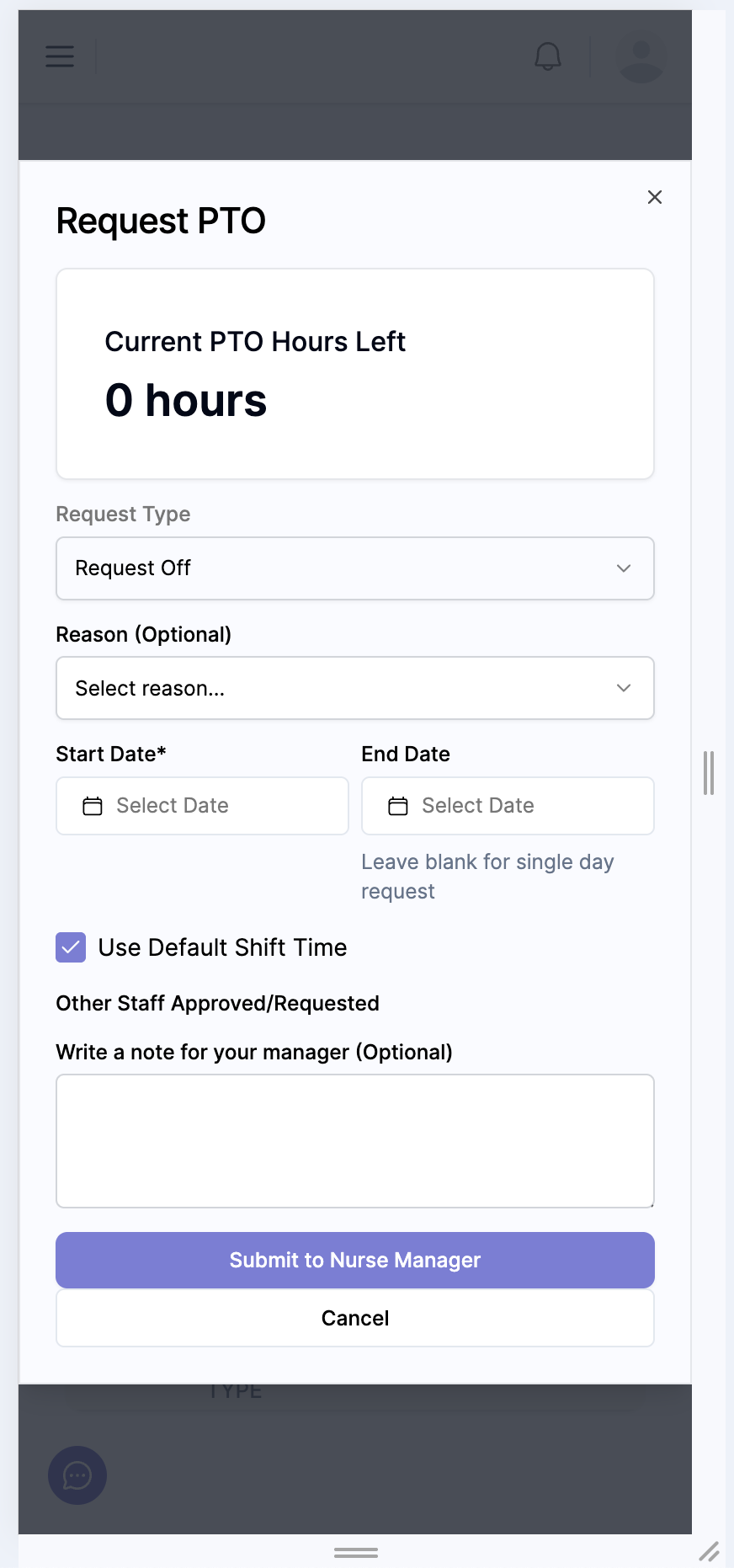Viewport: 734px width, 1568px height.
Task: Submit request to Nurse Manager
Action: coord(355,1260)
